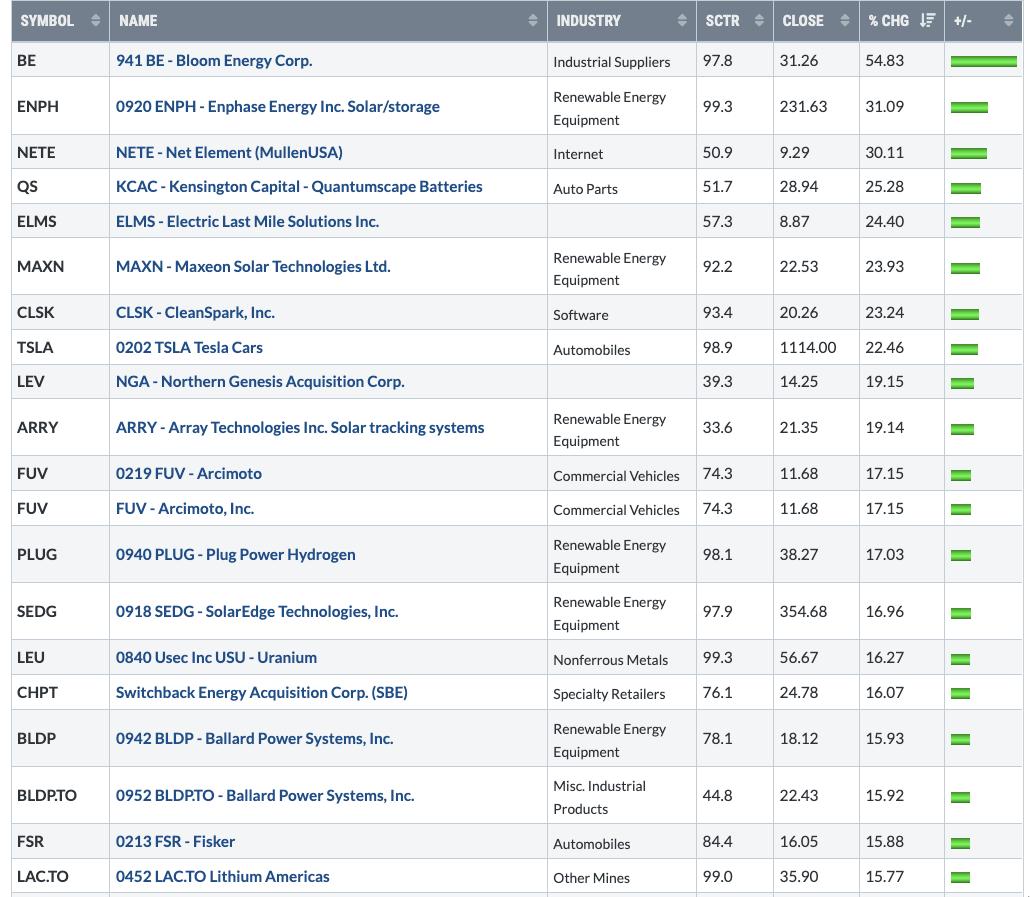Click the green change bar for Bloom Energy
Viewport: 1030px width, 897px height.
click(x=983, y=61)
